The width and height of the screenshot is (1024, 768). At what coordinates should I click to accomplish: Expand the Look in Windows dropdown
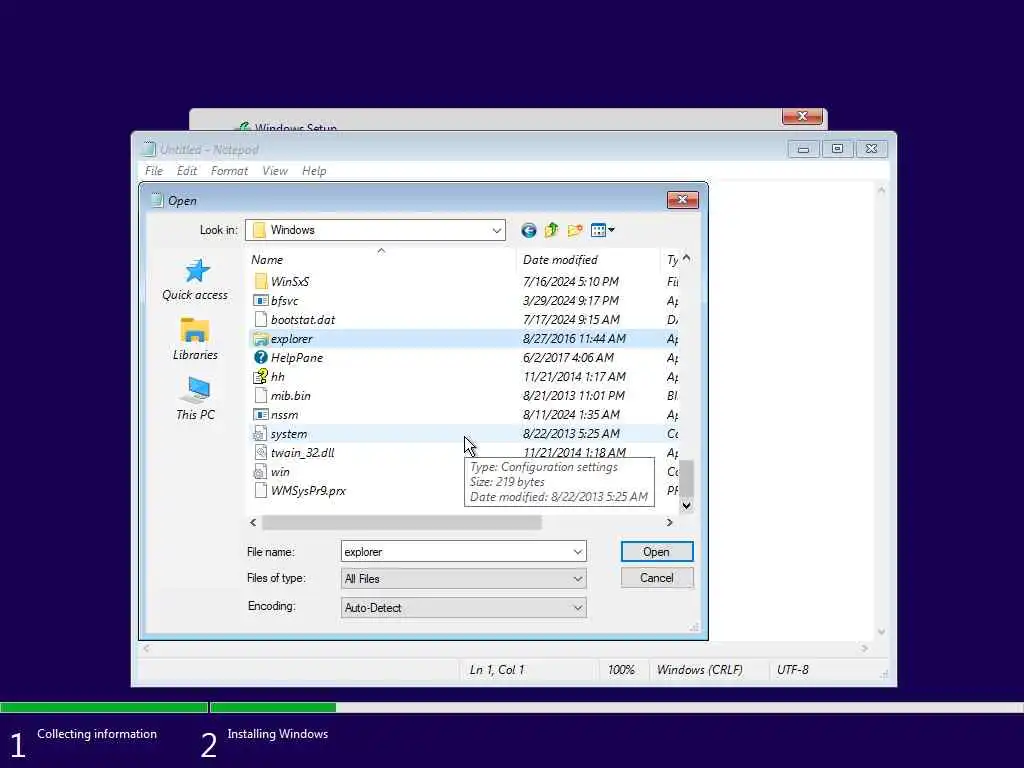(496, 230)
